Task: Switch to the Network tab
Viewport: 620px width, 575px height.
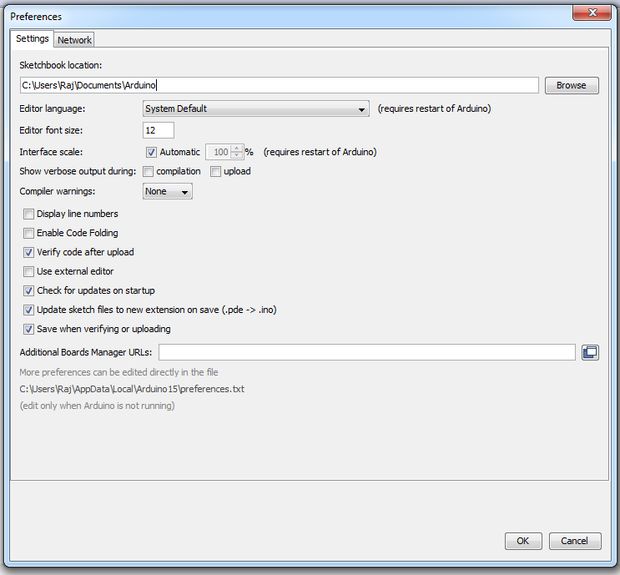Action: [74, 40]
